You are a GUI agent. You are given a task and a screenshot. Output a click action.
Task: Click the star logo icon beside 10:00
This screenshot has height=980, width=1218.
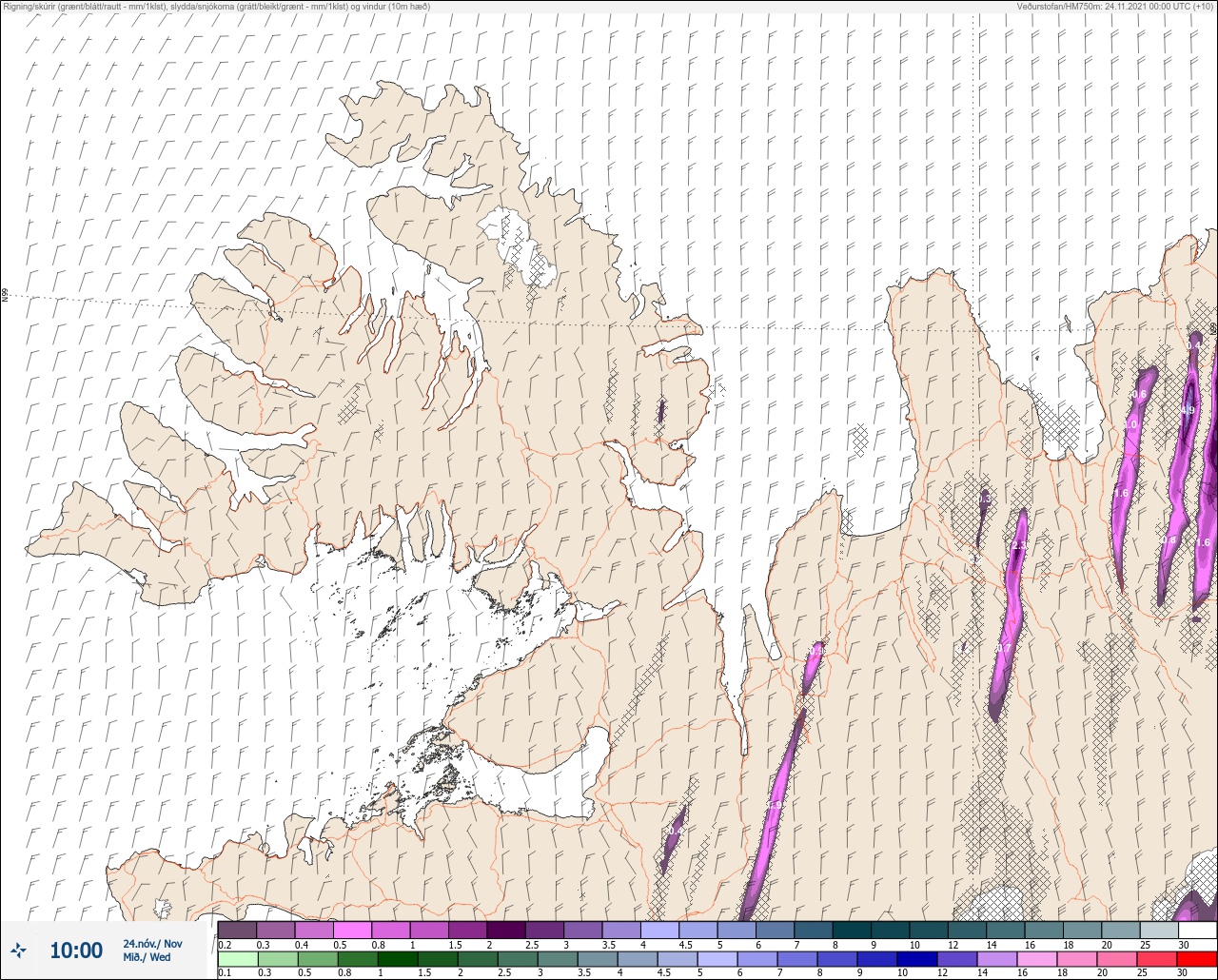[18, 950]
